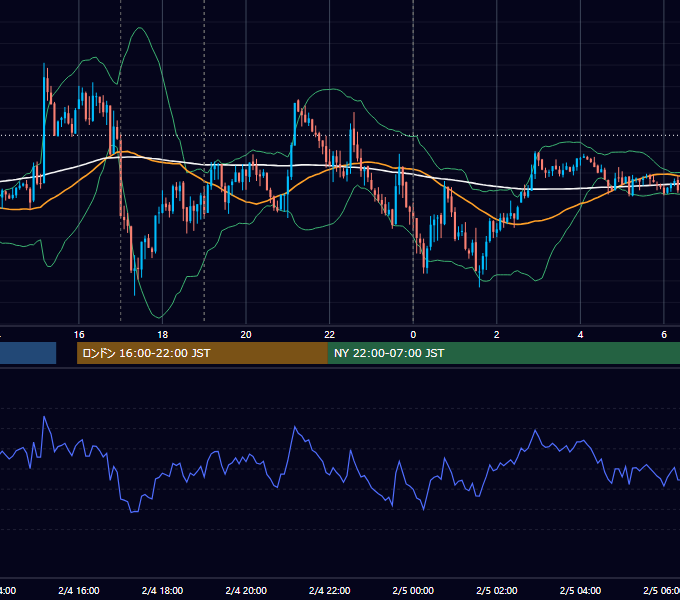Click the '18' hour label on price chart axis
This screenshot has height=600, width=680.
[x=162, y=335]
